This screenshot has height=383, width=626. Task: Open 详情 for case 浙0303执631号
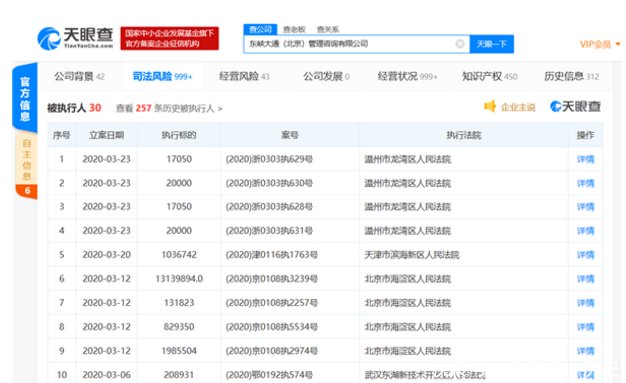[585, 231]
